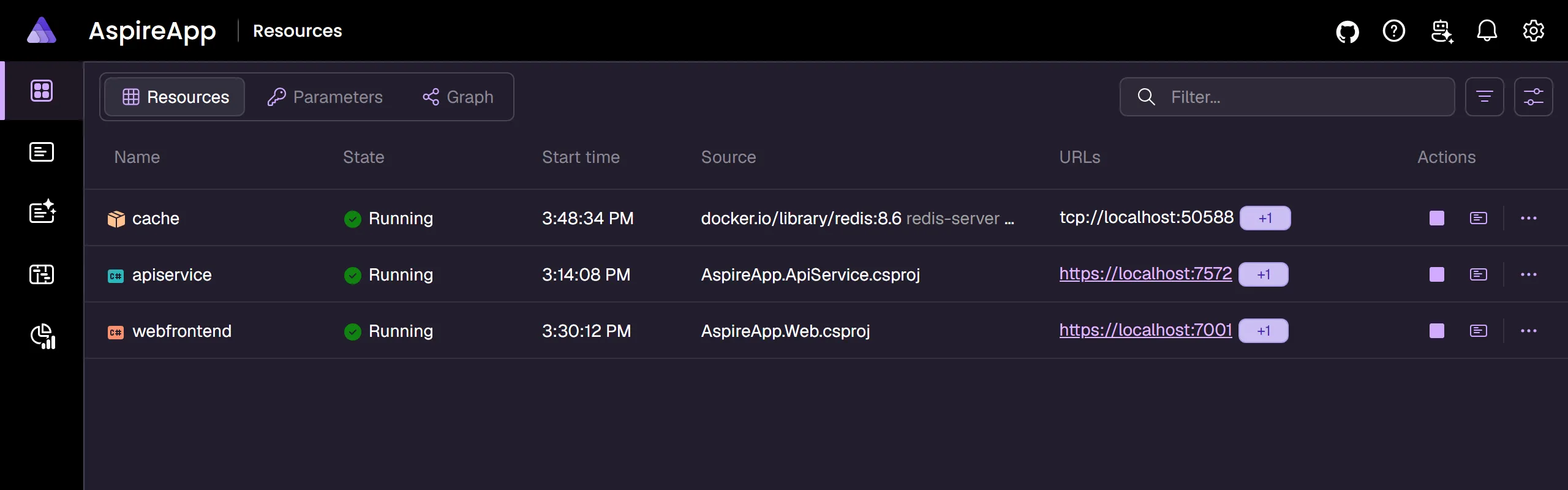Click the Running state of cache

click(388, 219)
